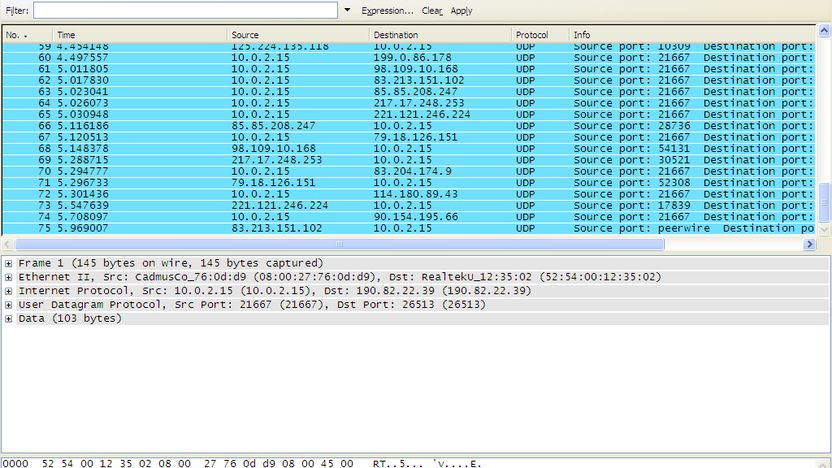Sort by Protocol column header
This screenshot has height=468, width=832.
pyautogui.click(x=540, y=34)
